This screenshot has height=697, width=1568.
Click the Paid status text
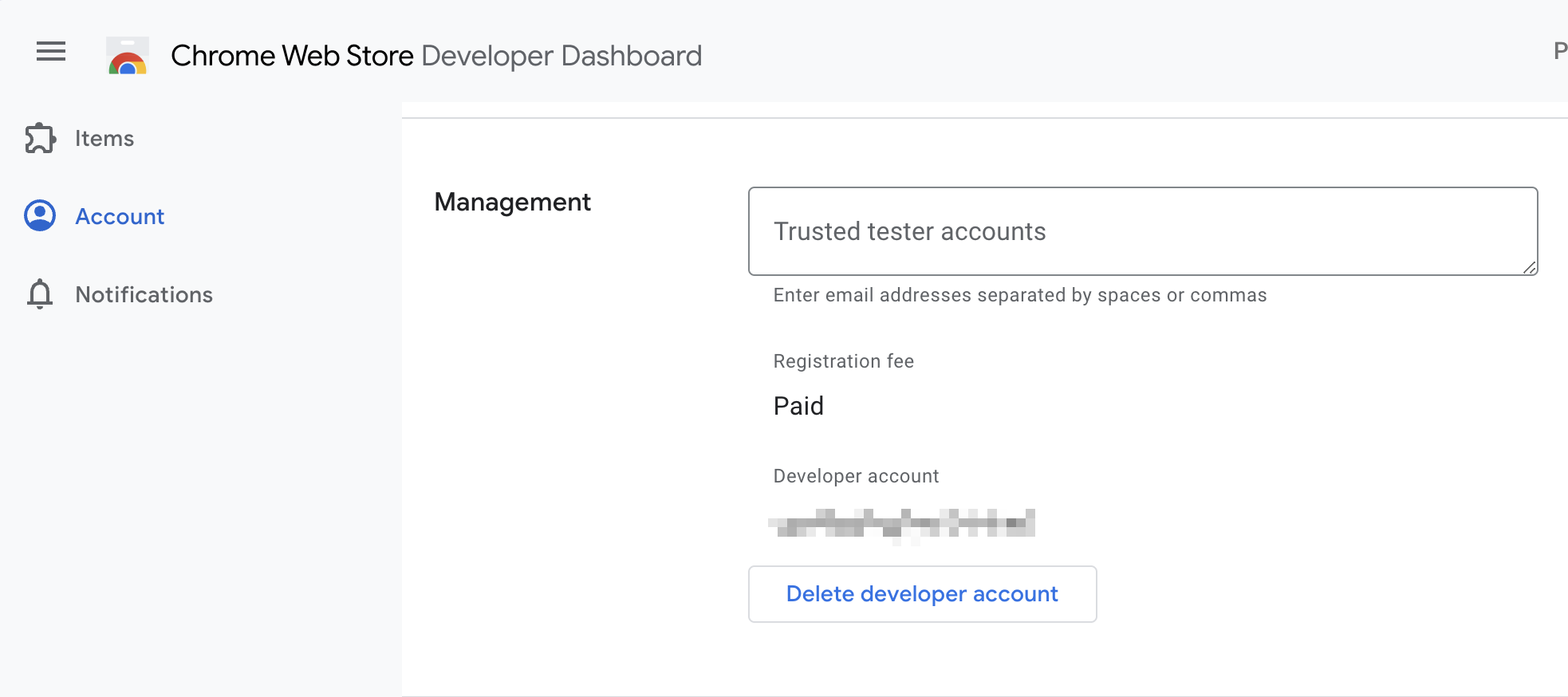tap(798, 406)
